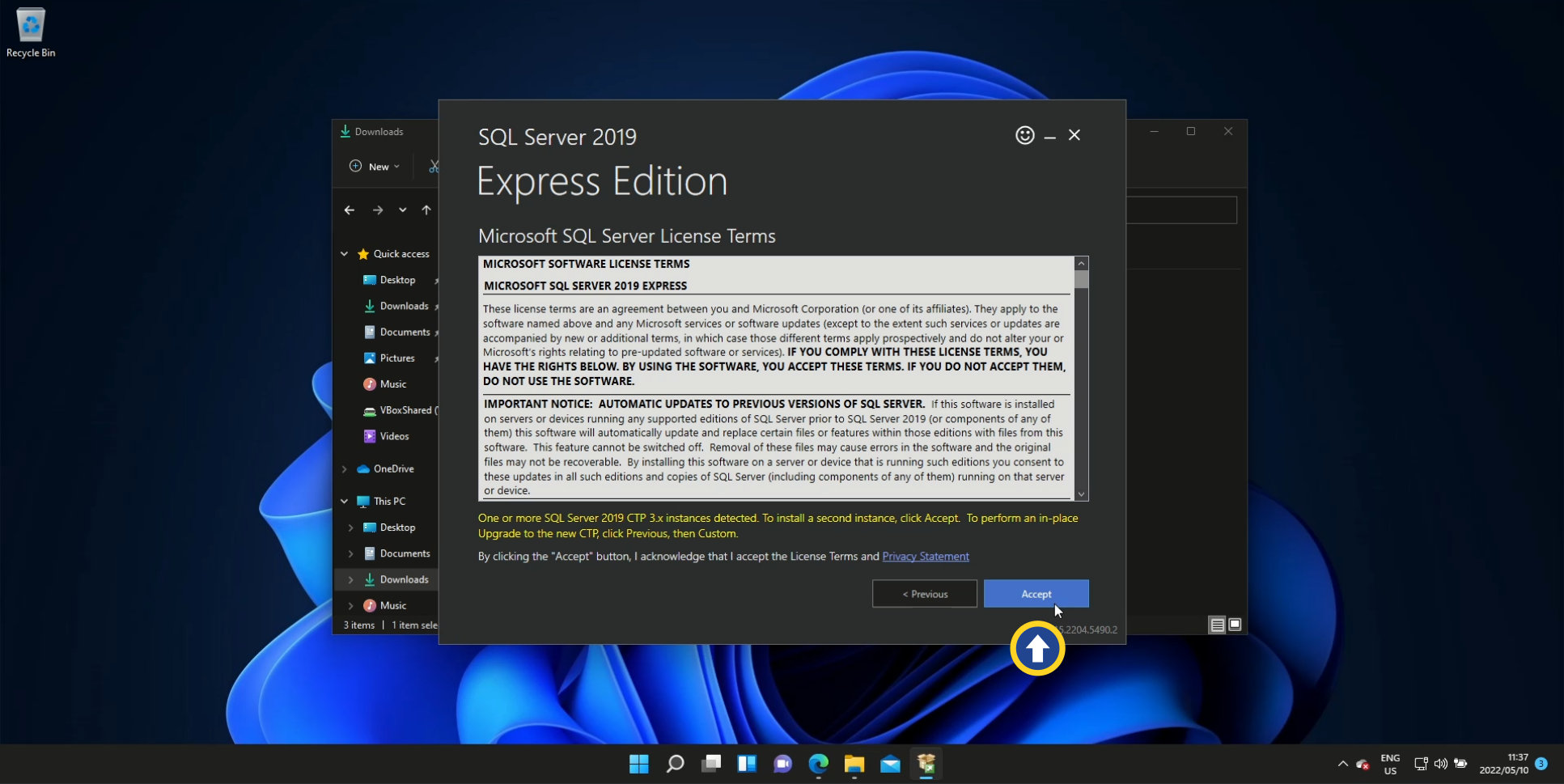The image size is (1564, 784).
Task: Click the tray security warning icon
Action: (x=1363, y=764)
